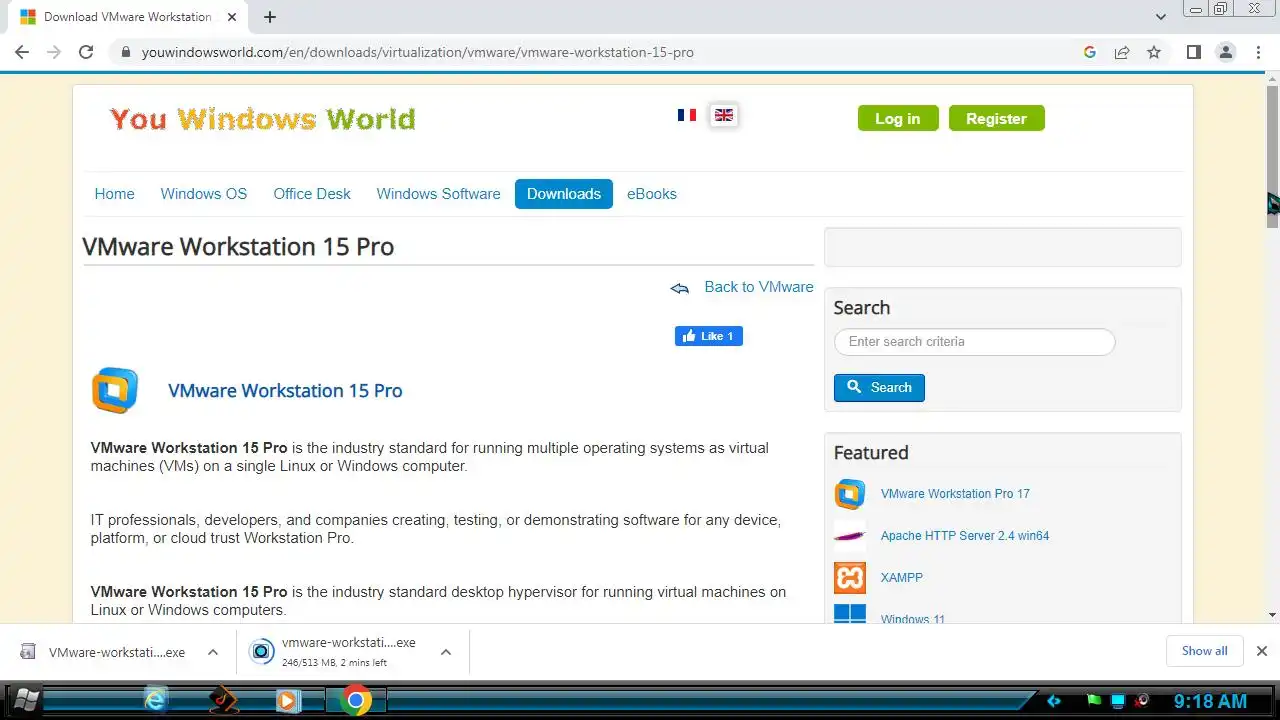
Task: Click the blue Search button
Action: pos(879,387)
